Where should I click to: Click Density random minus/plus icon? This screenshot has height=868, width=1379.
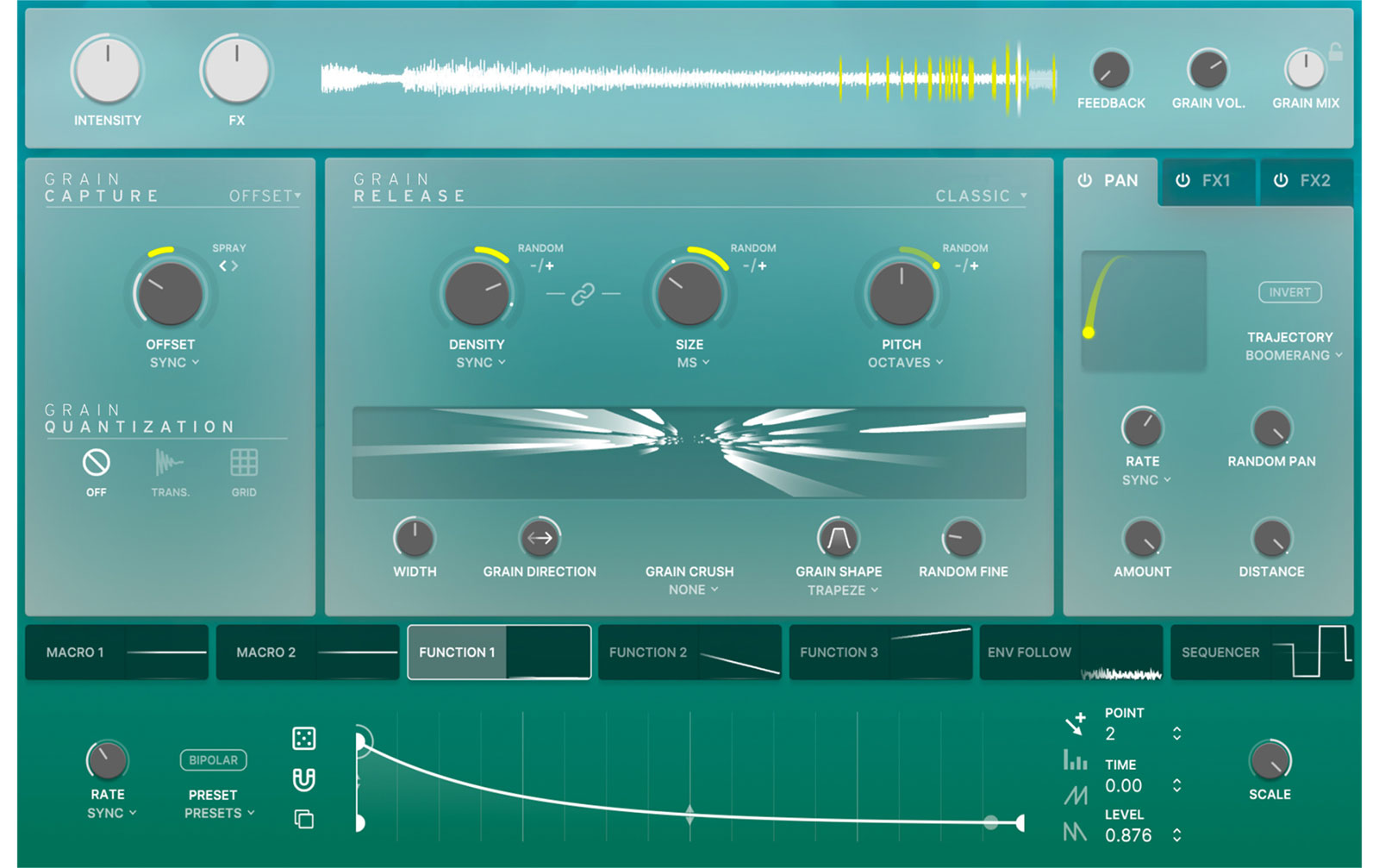541,266
